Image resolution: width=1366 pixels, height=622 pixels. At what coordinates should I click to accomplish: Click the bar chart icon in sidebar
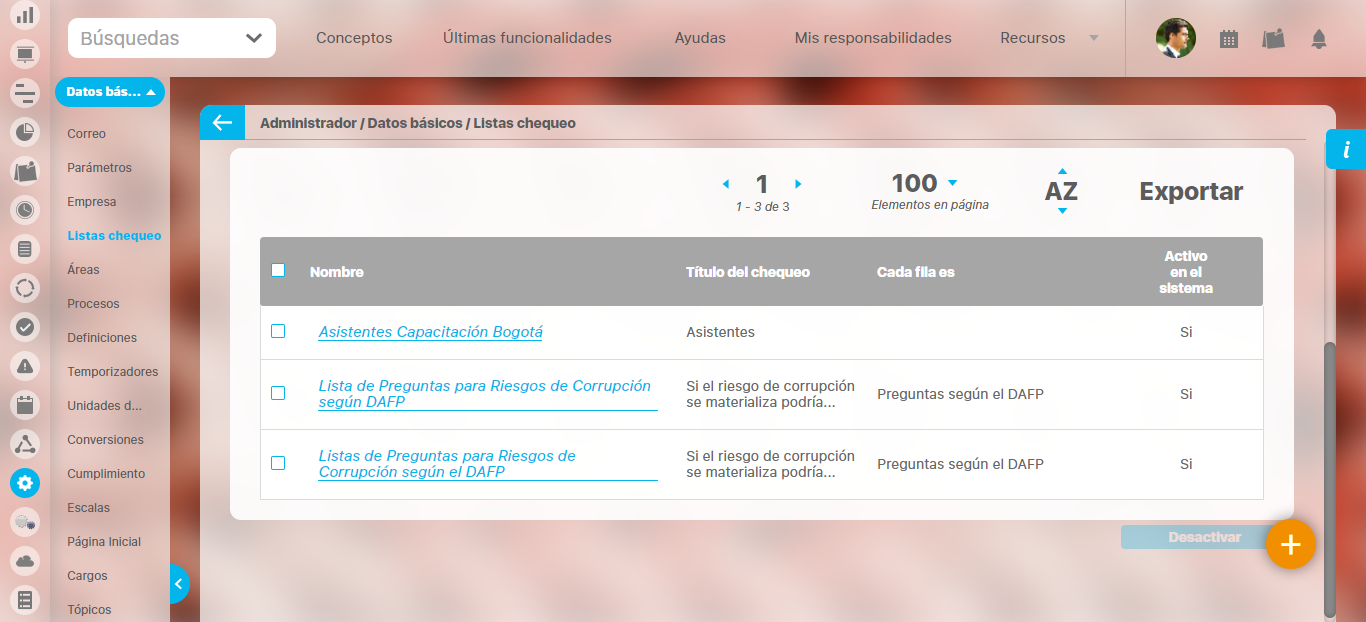25,15
